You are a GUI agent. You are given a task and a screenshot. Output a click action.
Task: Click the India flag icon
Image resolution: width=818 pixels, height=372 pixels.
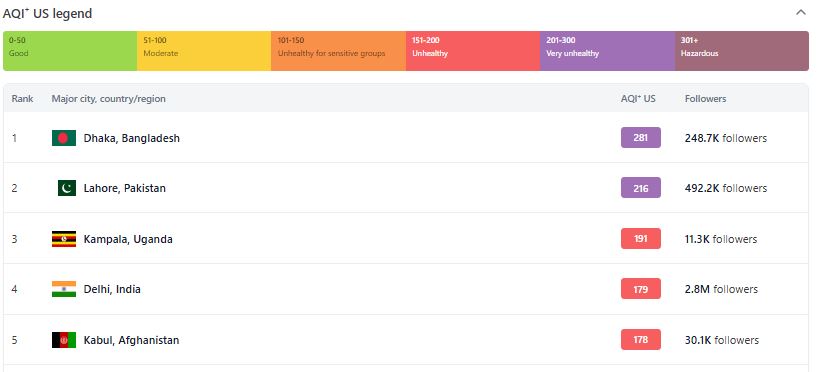[x=64, y=289]
